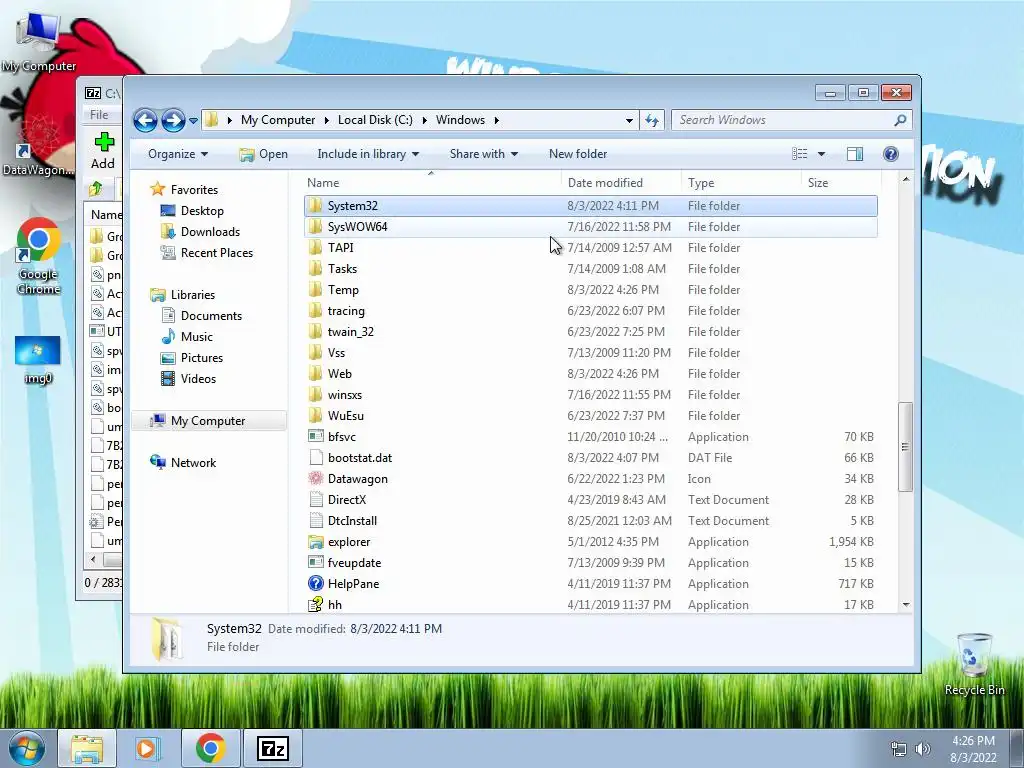
Task: Click Windows Explorer on the taskbar
Action: pos(87,748)
